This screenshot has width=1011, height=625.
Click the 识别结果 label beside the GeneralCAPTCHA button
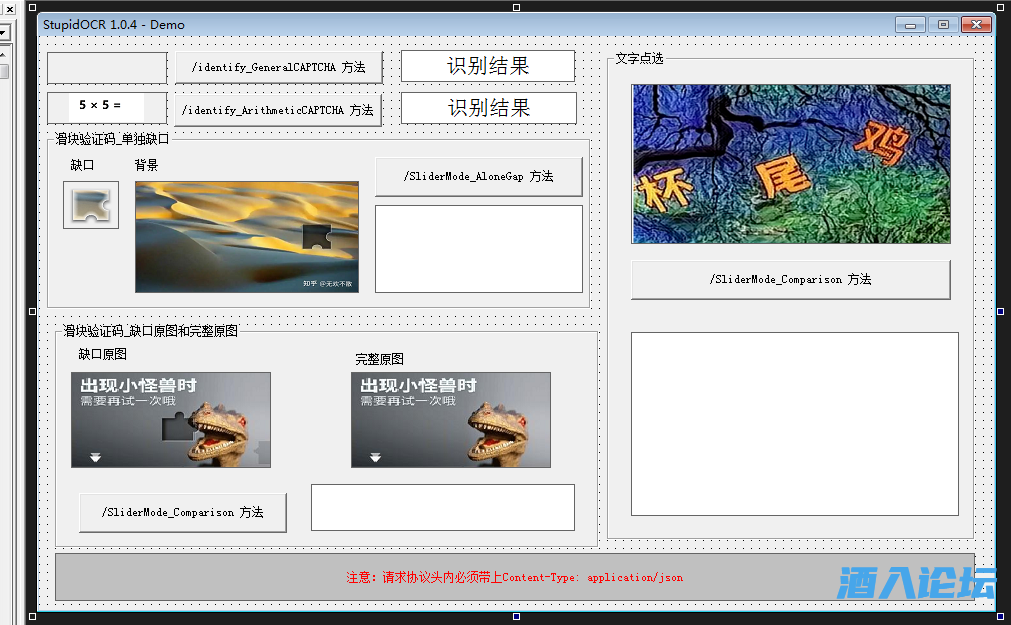click(x=488, y=66)
